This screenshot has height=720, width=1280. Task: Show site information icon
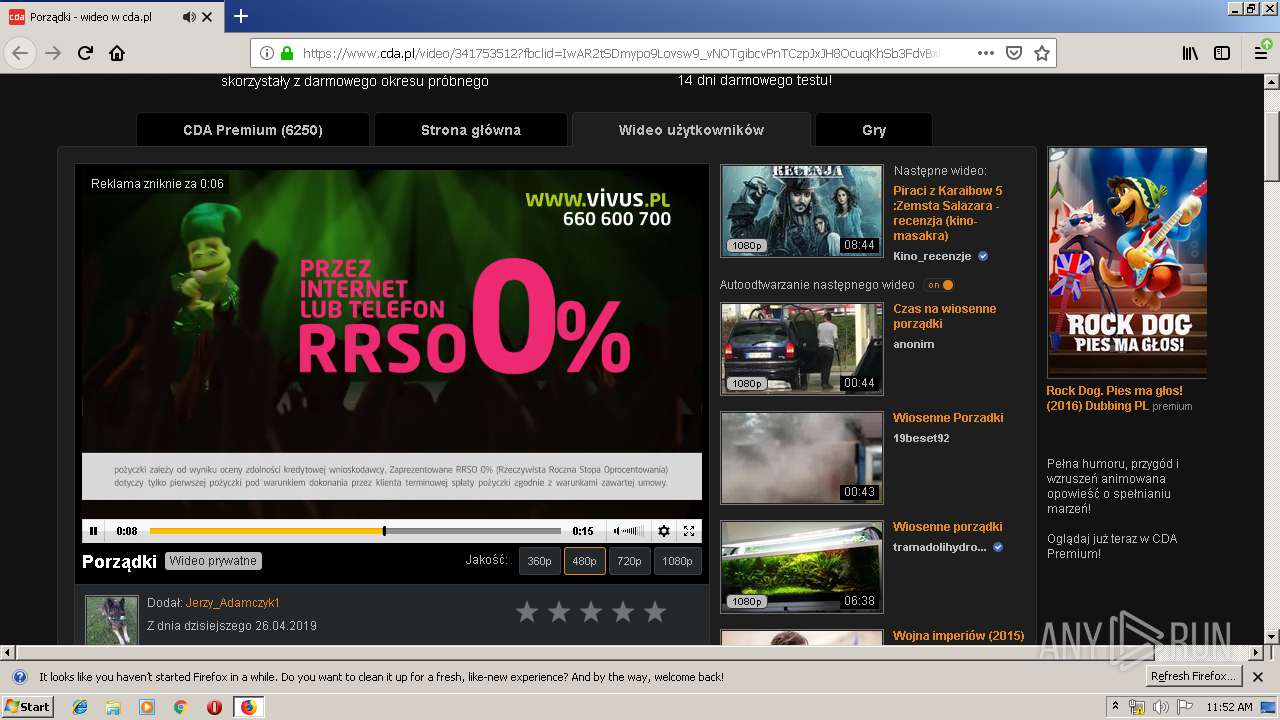268,53
